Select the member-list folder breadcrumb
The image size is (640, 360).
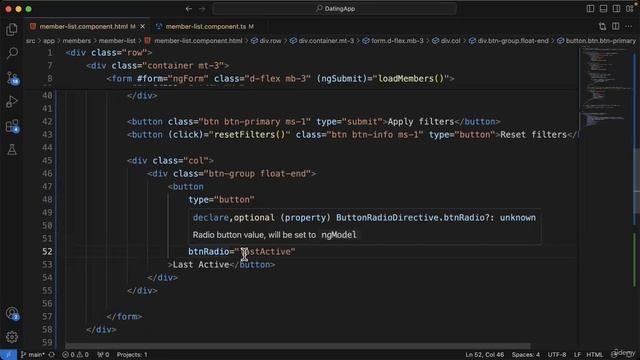[117, 40]
